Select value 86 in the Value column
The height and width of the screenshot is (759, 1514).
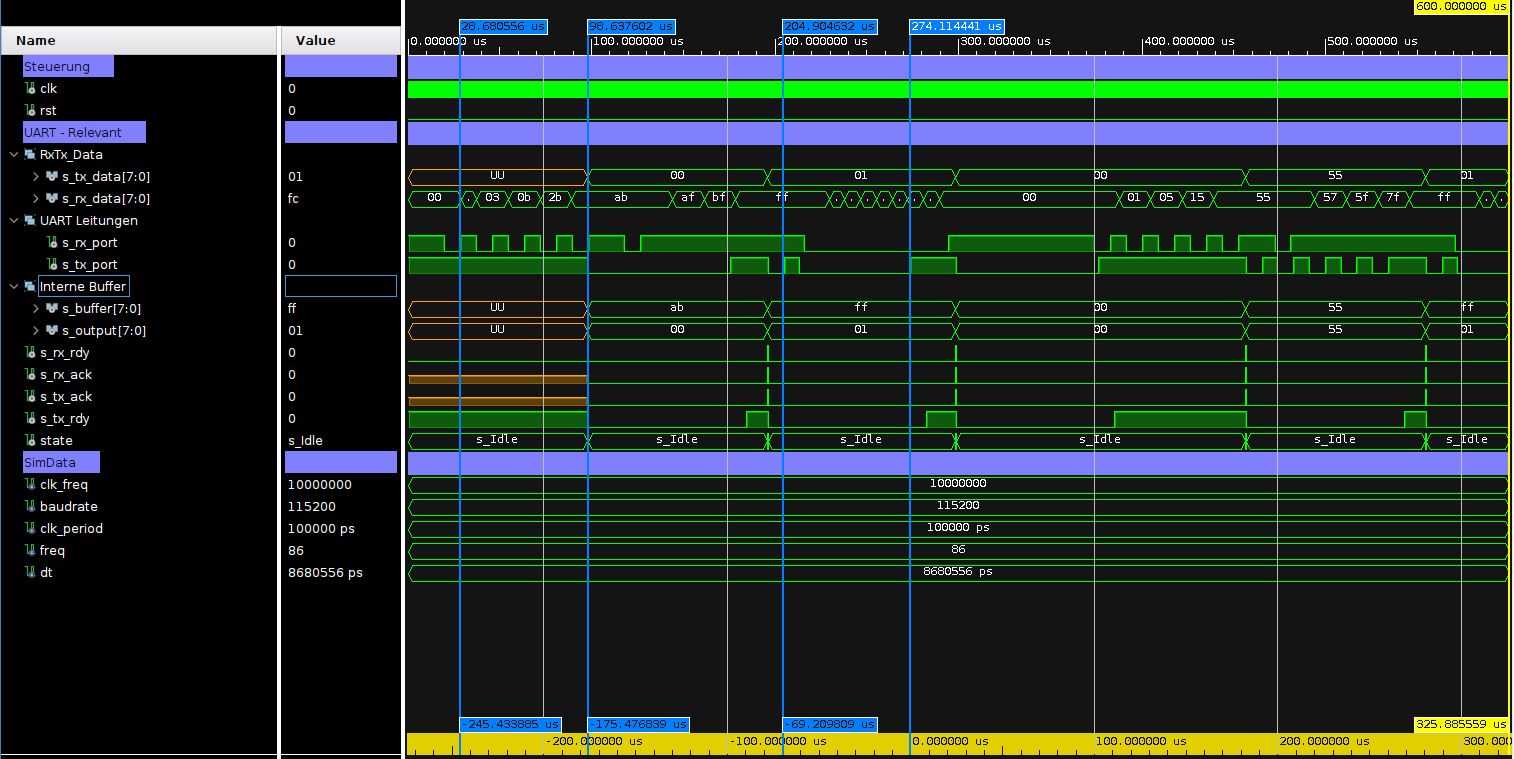click(x=296, y=551)
